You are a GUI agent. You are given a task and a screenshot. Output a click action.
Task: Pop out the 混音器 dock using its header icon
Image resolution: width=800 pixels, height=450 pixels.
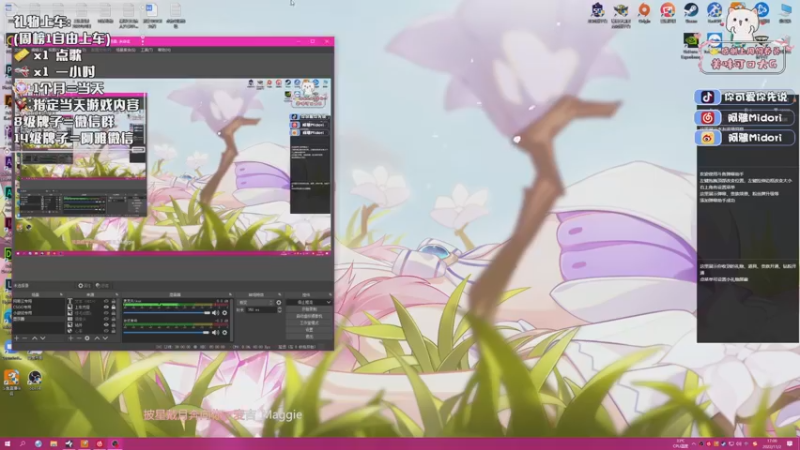click(x=230, y=294)
